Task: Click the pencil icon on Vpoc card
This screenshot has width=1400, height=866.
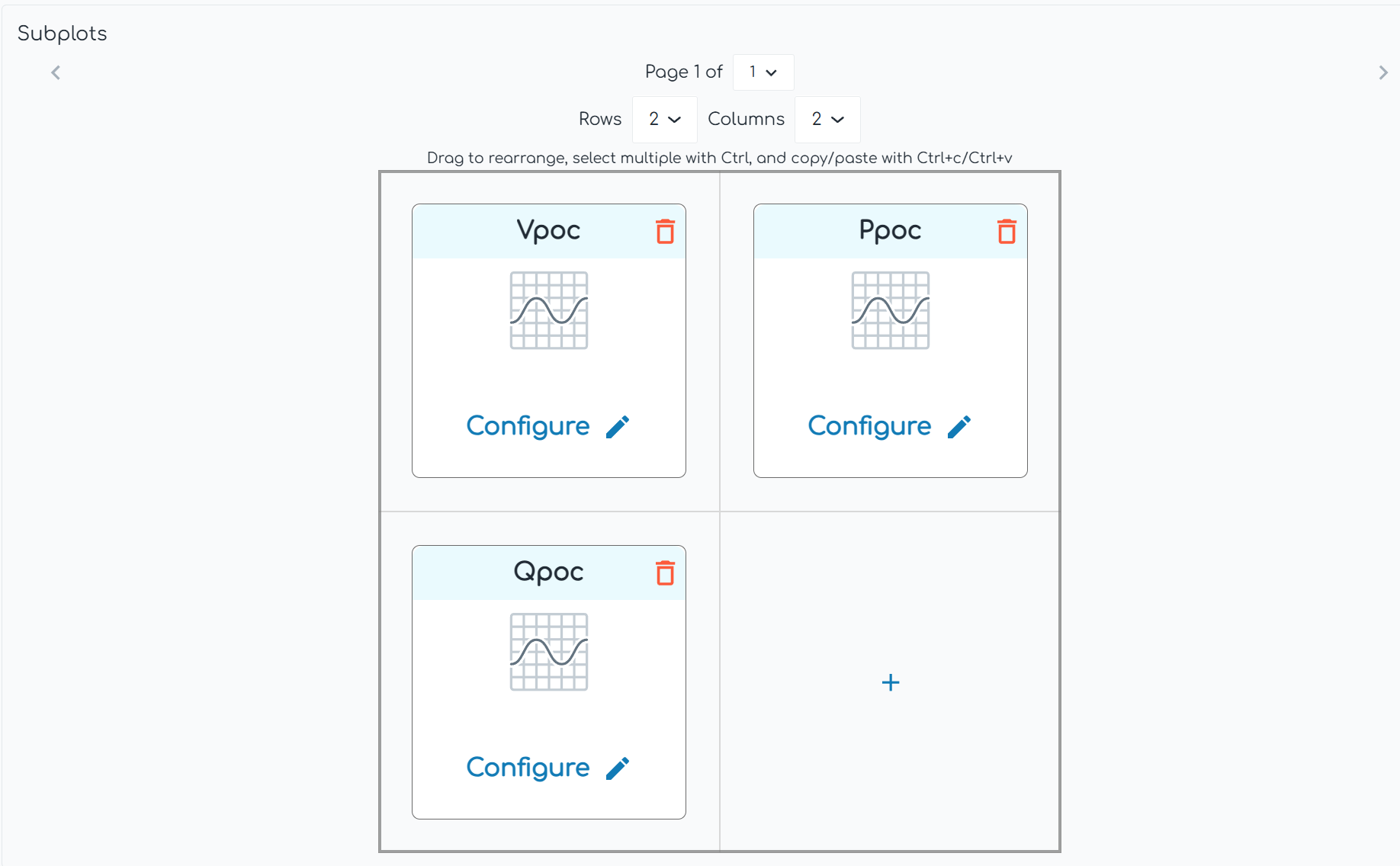Action: [618, 427]
